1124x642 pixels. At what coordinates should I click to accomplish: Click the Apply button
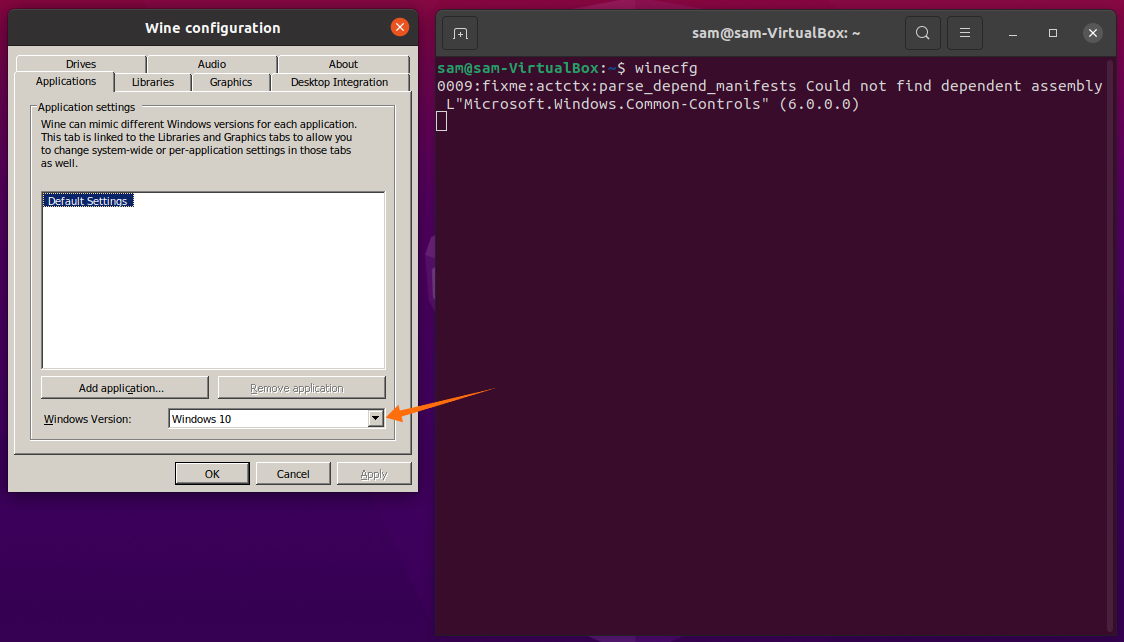(x=373, y=474)
